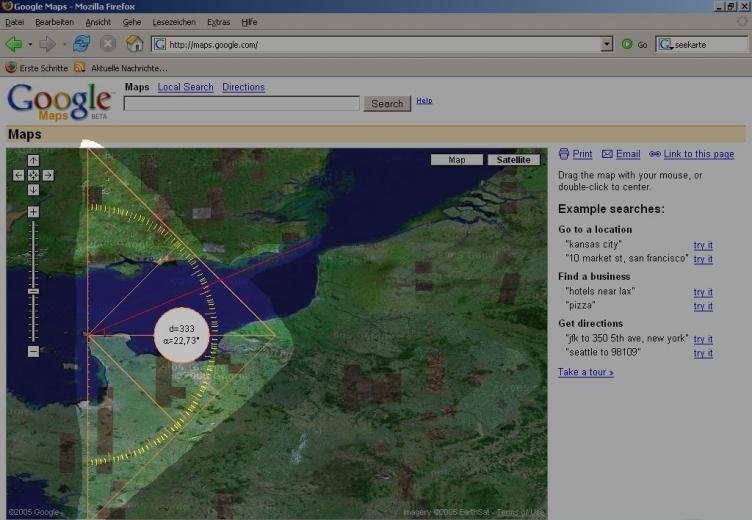
Task: Open the Ansicht menu
Action: click(x=98, y=22)
